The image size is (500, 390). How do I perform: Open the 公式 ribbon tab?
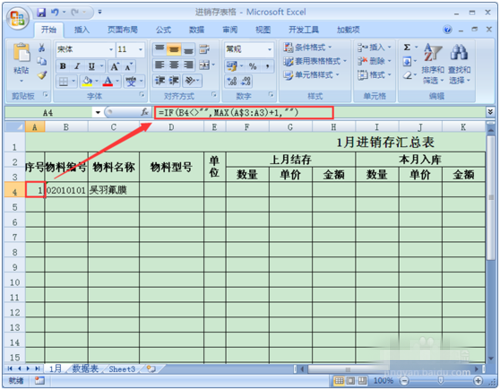163,30
